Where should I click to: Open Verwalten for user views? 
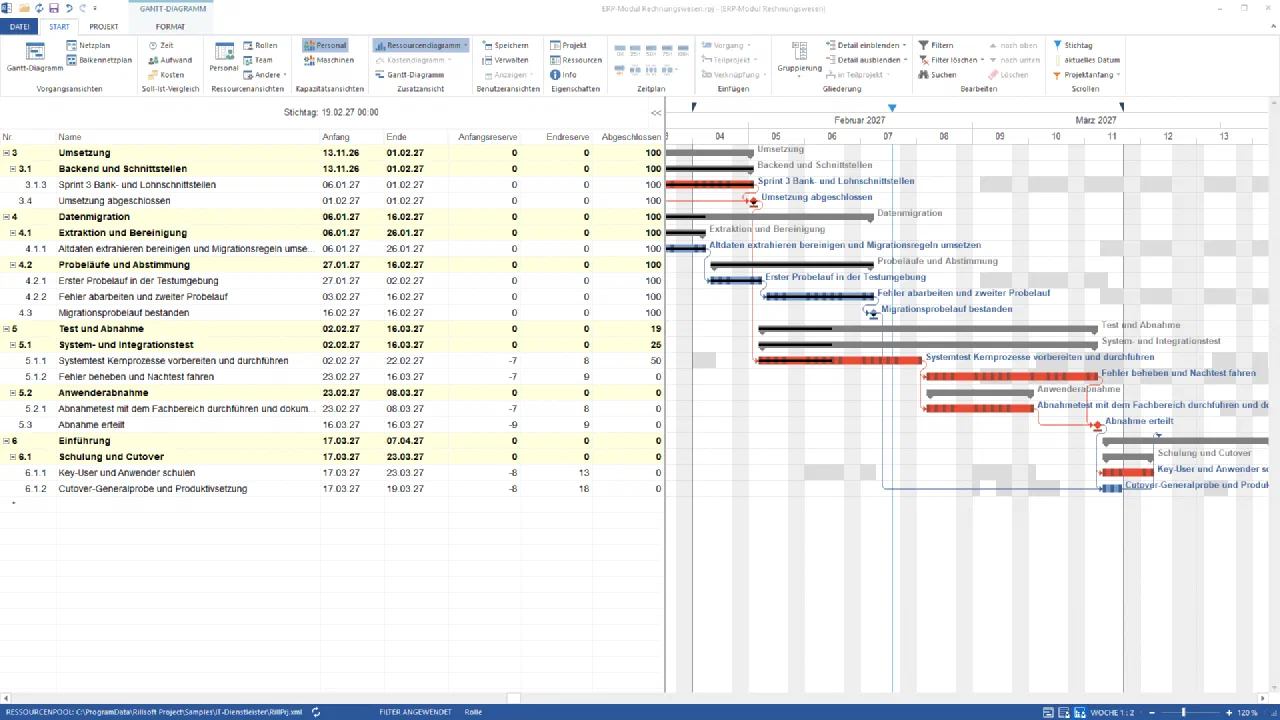coord(505,60)
